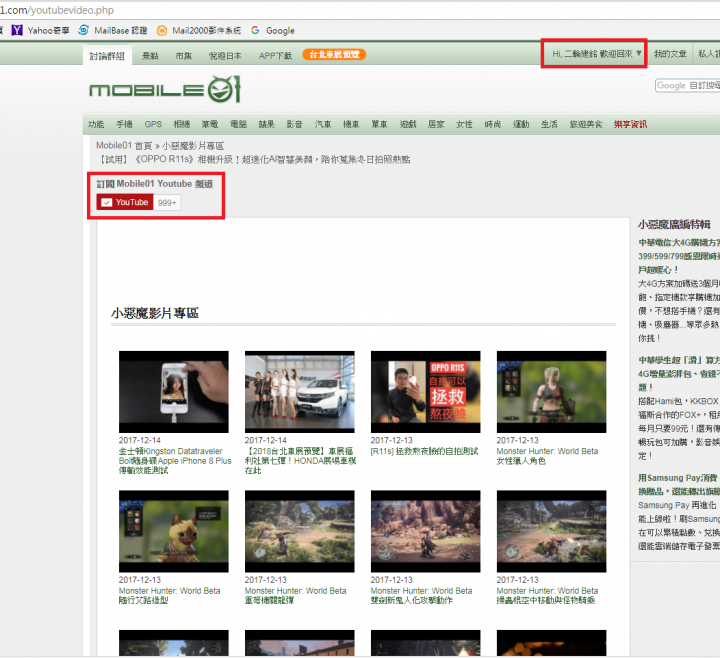Screen dimensions: 720x658
Task: Open the iPhone Kingston Datatraveler video thumbnail
Action: point(174,392)
